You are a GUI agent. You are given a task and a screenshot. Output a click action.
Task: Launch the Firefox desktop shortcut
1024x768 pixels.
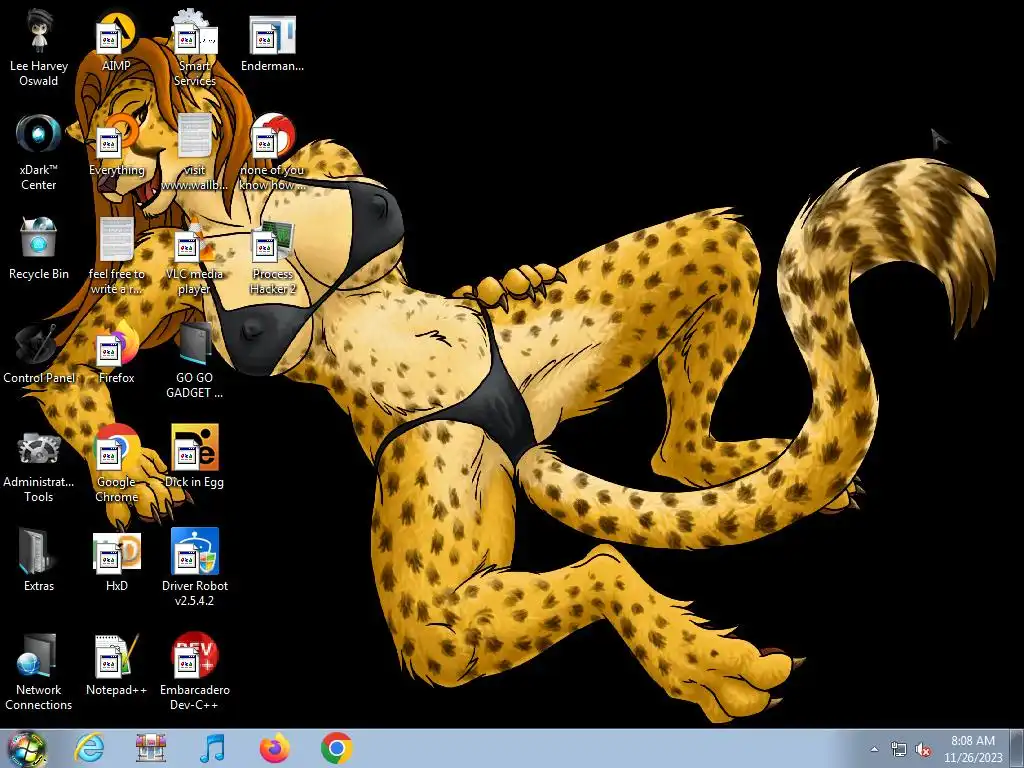point(117,353)
